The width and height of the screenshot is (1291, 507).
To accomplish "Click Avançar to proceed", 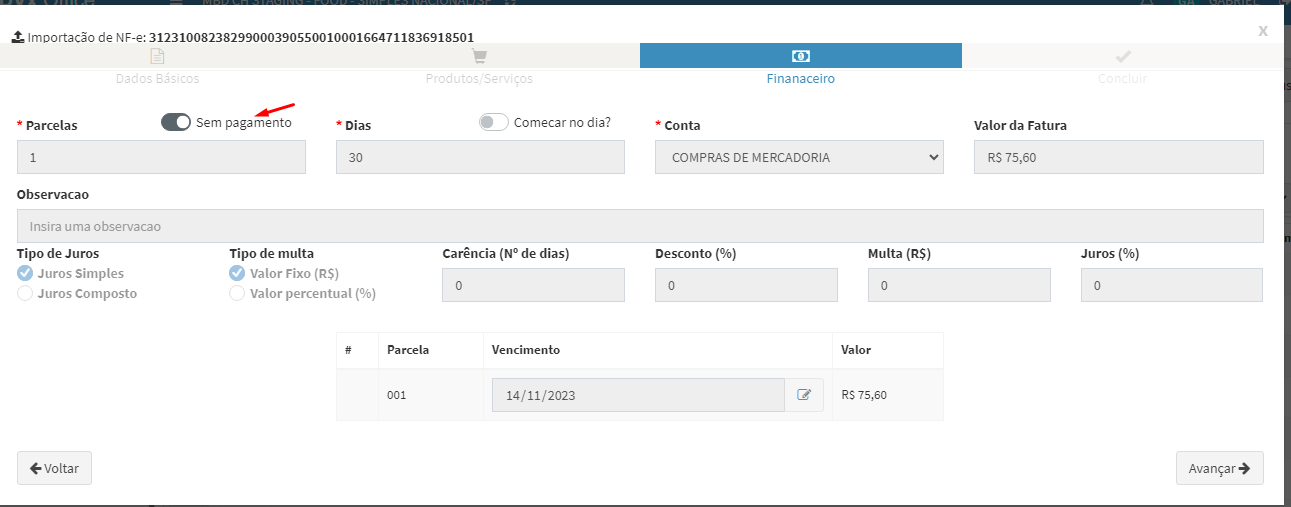I will tap(1219, 468).
